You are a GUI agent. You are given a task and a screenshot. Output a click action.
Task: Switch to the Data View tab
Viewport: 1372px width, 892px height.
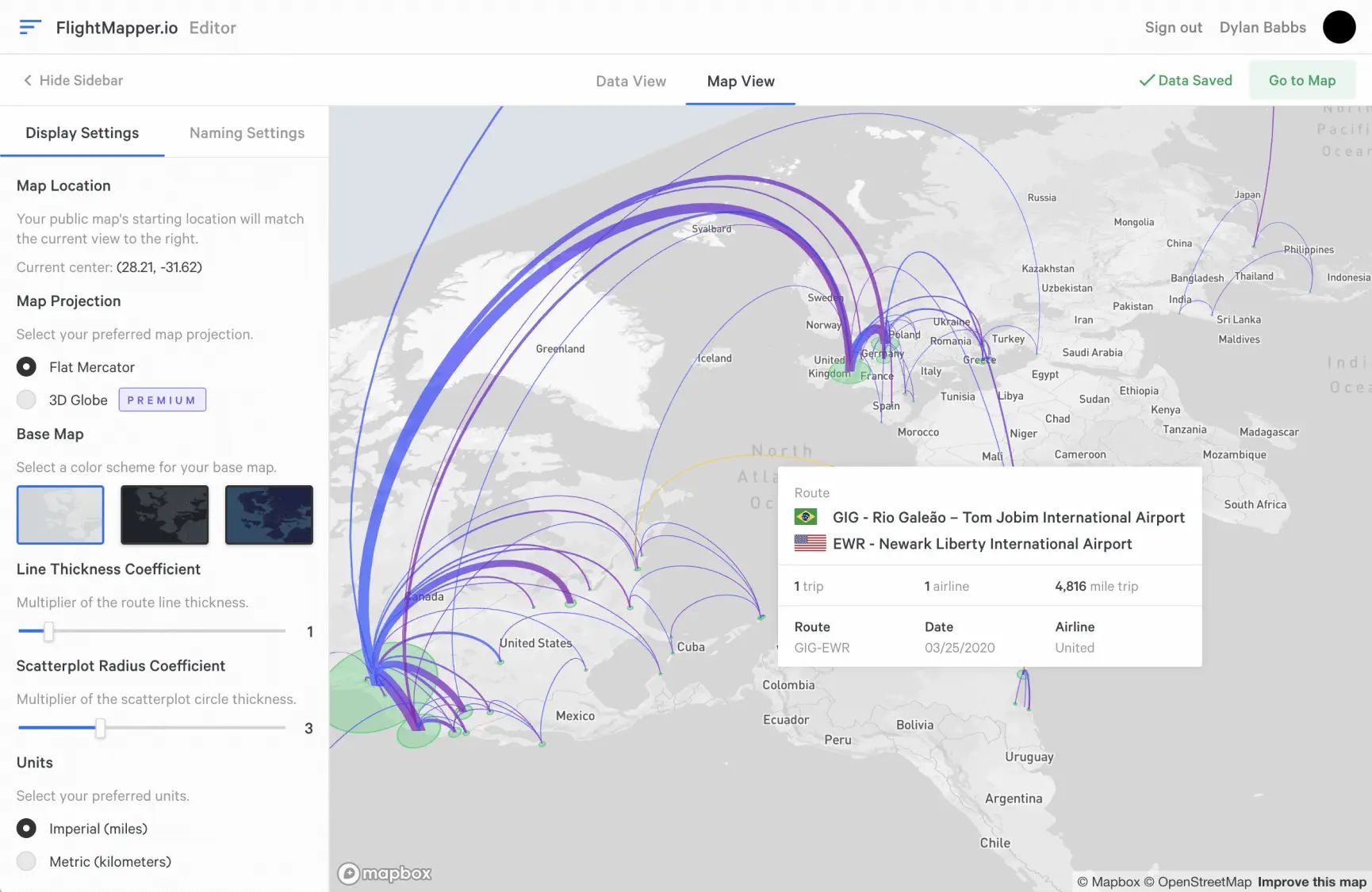click(x=630, y=81)
